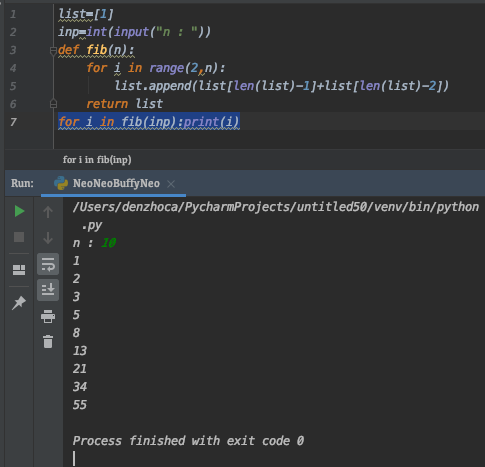
Task: Click the list.append code line
Action: pyautogui.click(x=282, y=86)
